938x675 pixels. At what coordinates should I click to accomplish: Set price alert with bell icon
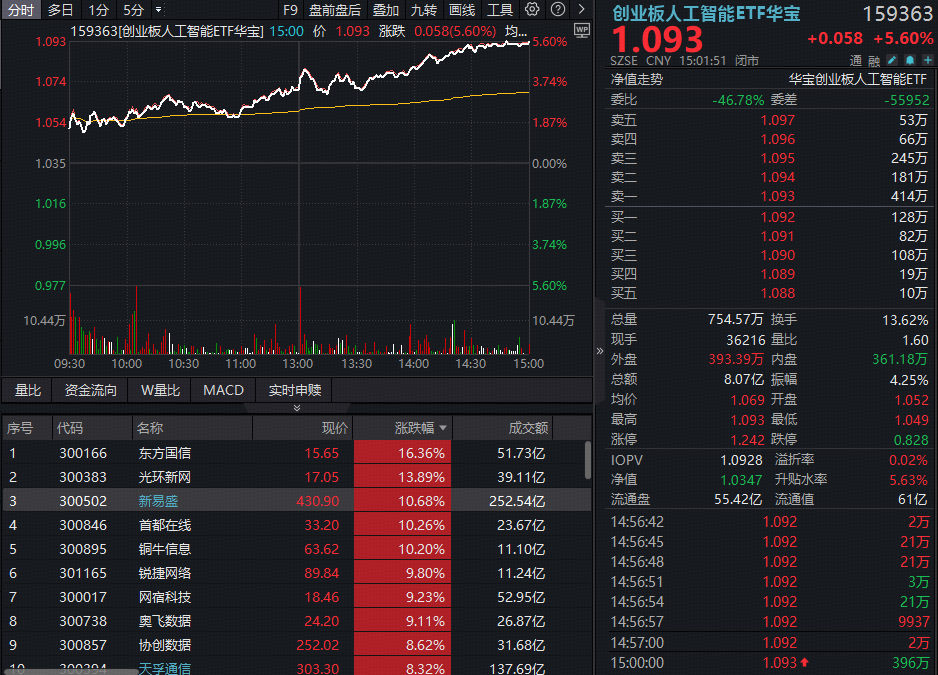pos(908,60)
